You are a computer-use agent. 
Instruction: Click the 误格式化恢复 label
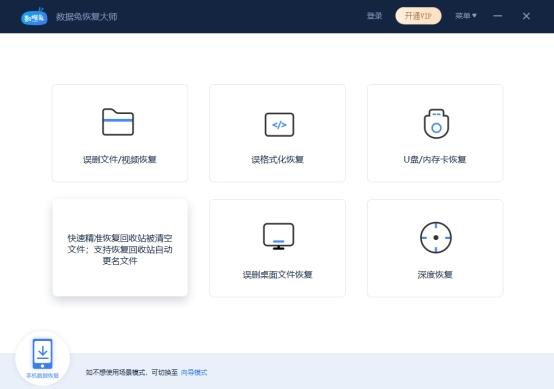pos(277,160)
